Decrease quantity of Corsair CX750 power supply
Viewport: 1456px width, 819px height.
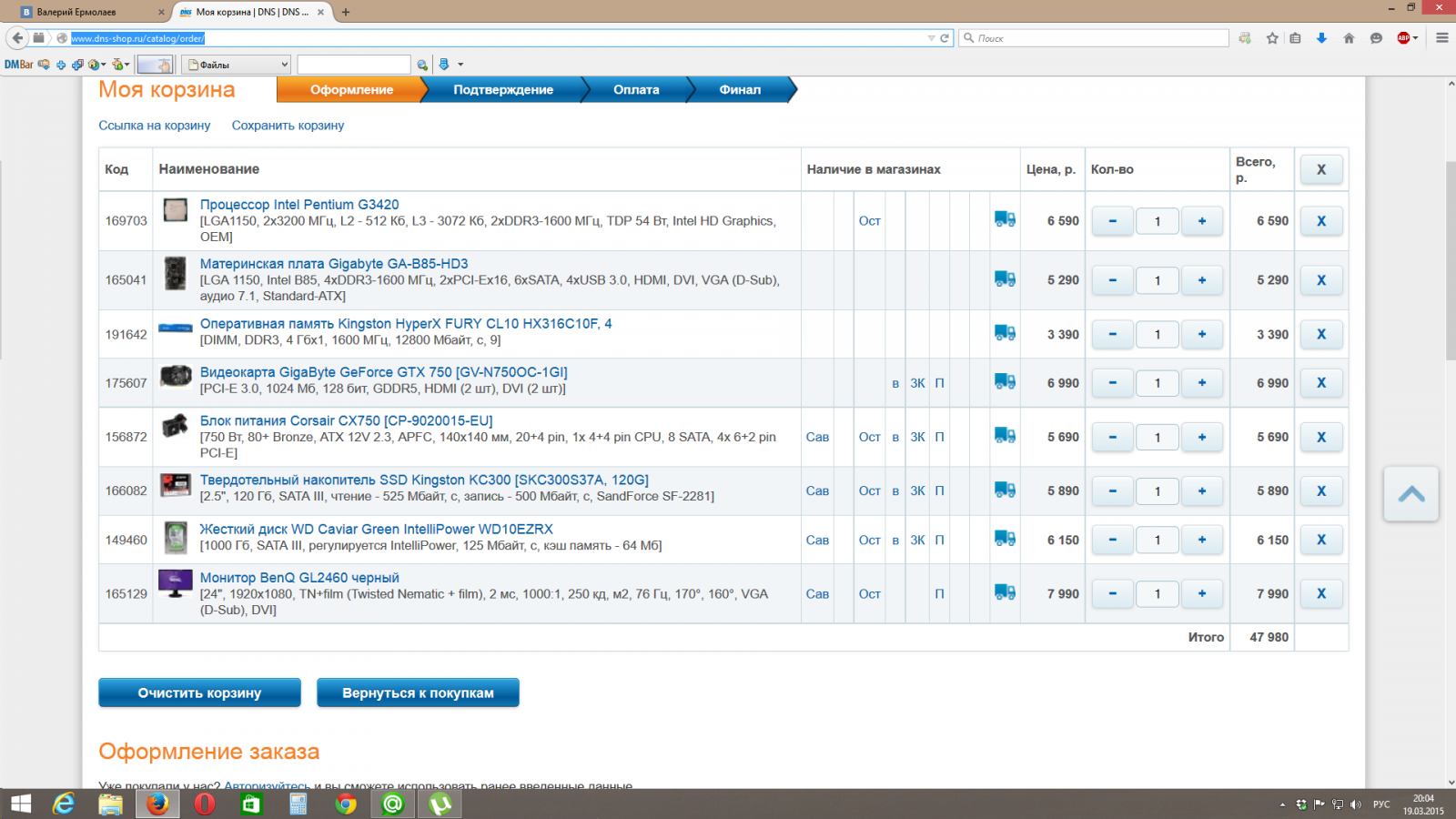coord(1112,437)
